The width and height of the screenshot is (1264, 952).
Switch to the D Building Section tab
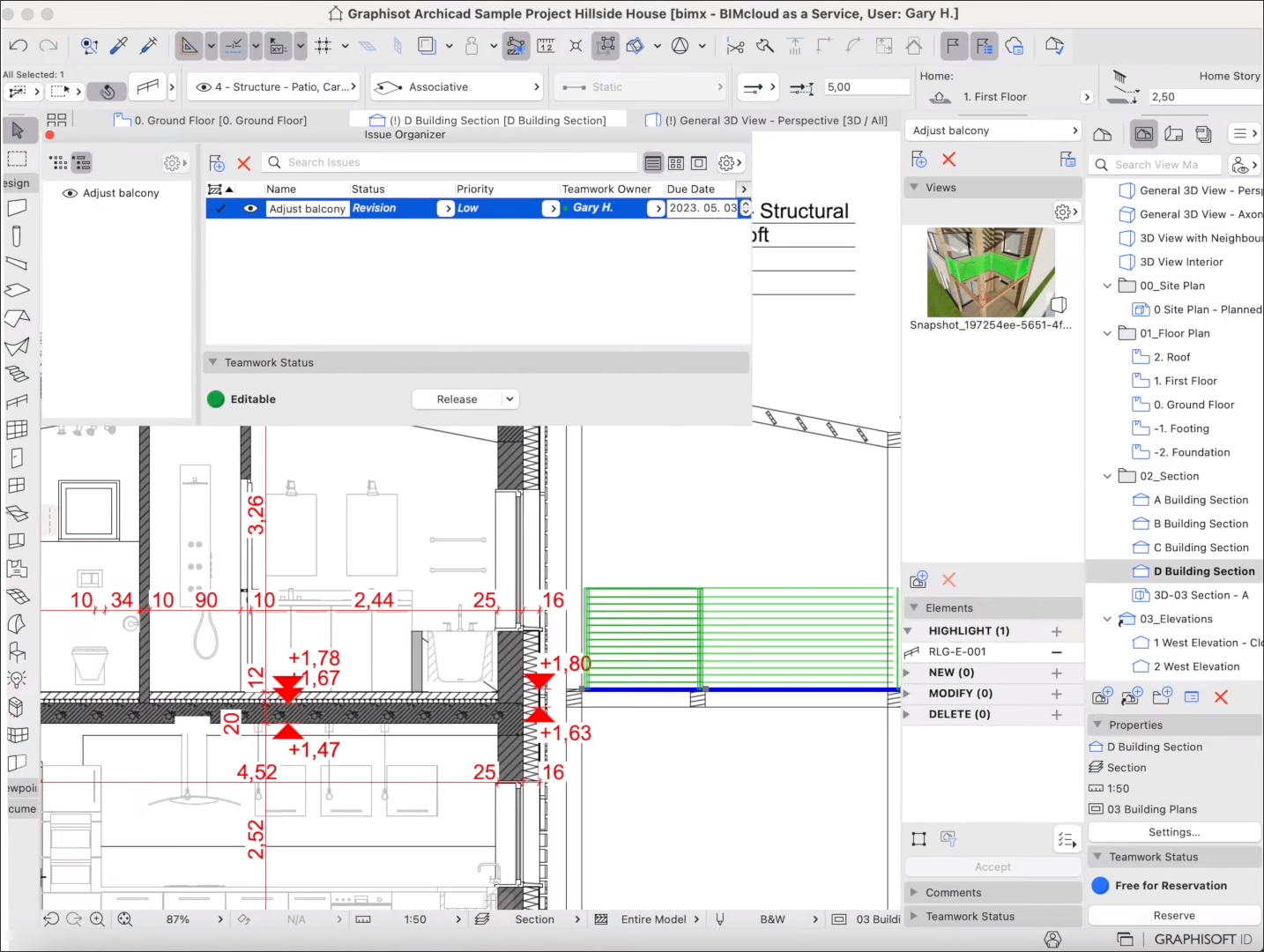[488, 121]
